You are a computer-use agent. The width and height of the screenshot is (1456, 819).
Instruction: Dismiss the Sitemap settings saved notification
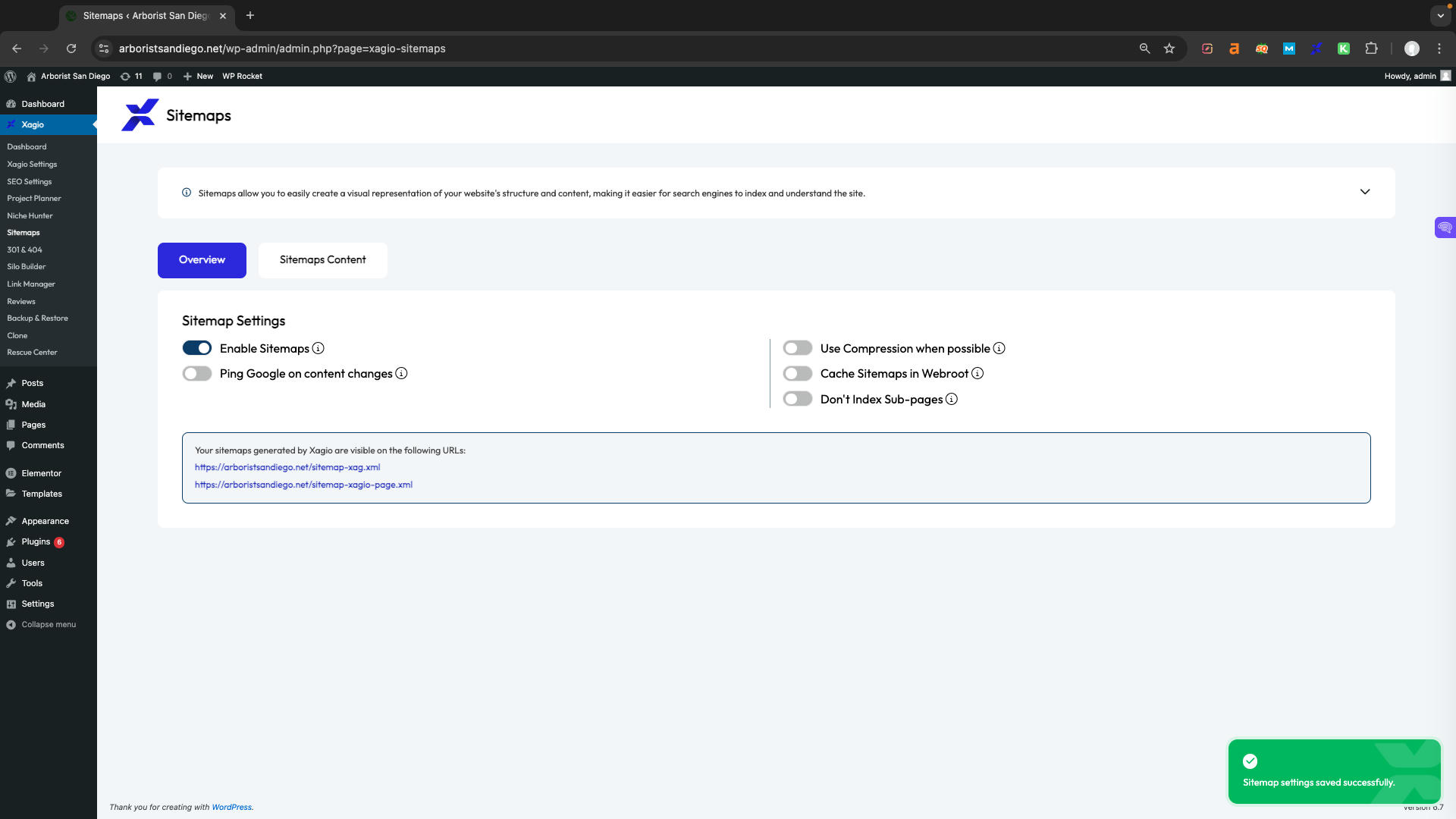[x=1334, y=771]
